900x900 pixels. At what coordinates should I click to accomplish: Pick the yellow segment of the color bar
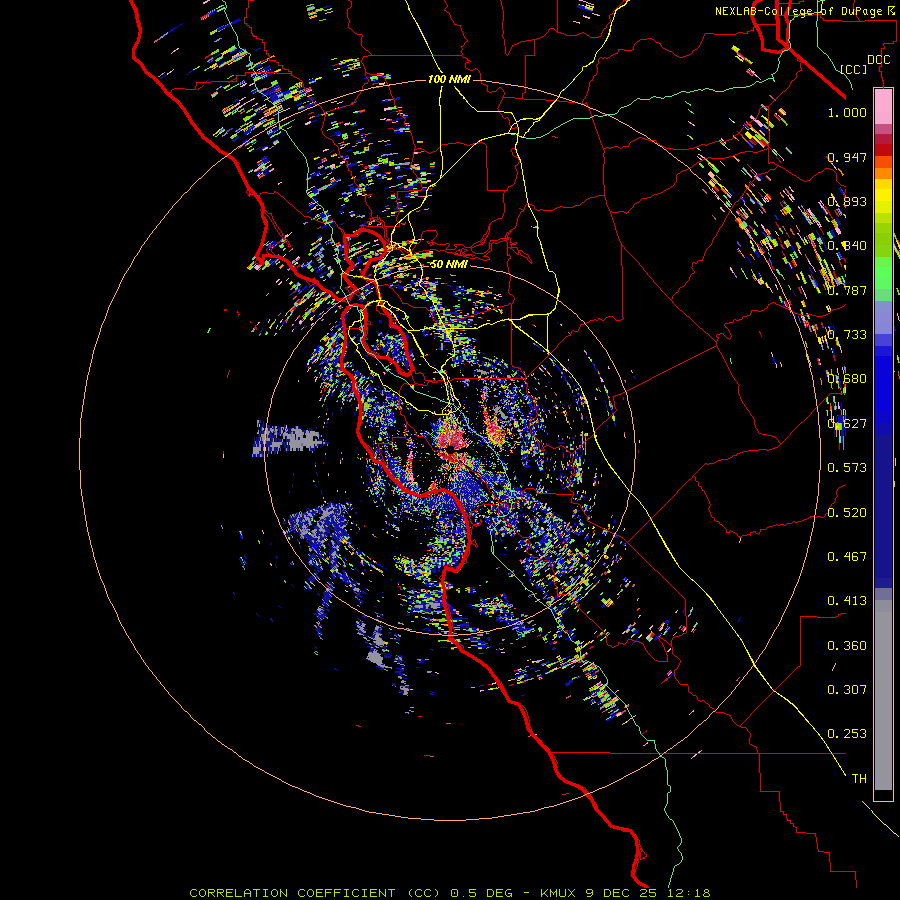[x=883, y=196]
